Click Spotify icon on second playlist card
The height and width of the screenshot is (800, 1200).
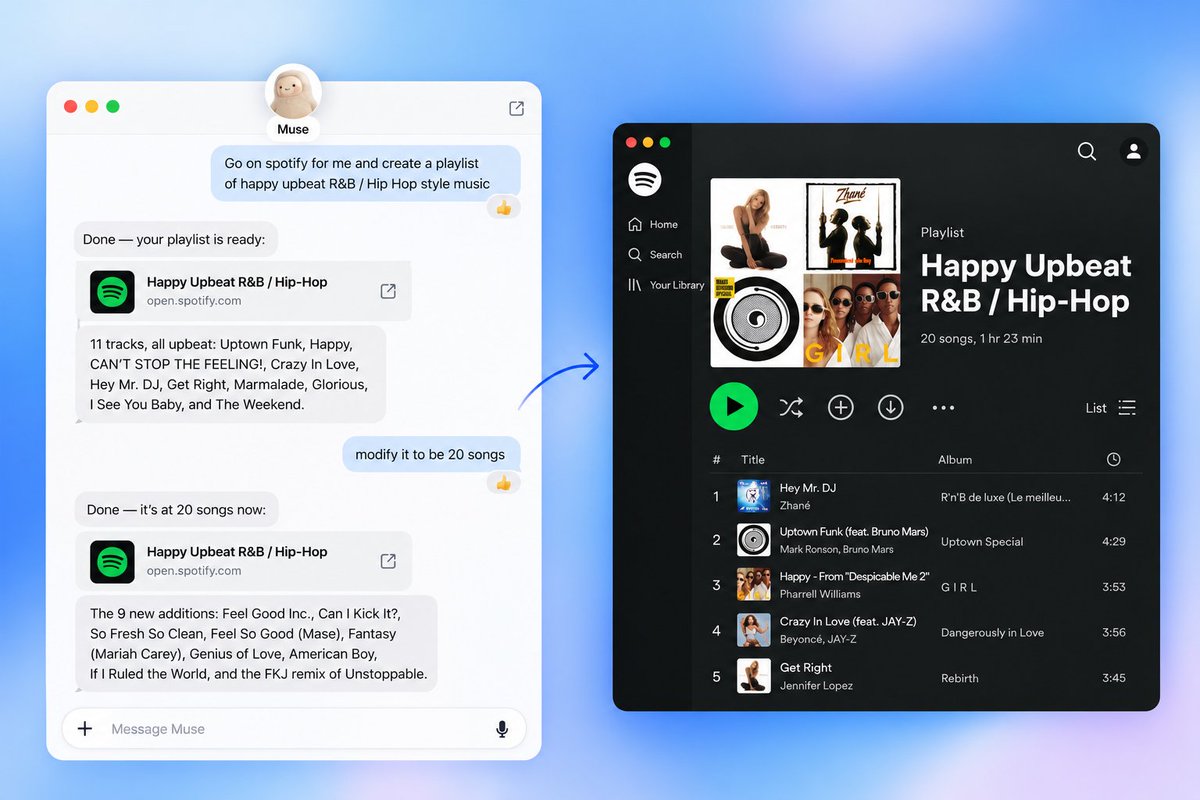(x=112, y=562)
